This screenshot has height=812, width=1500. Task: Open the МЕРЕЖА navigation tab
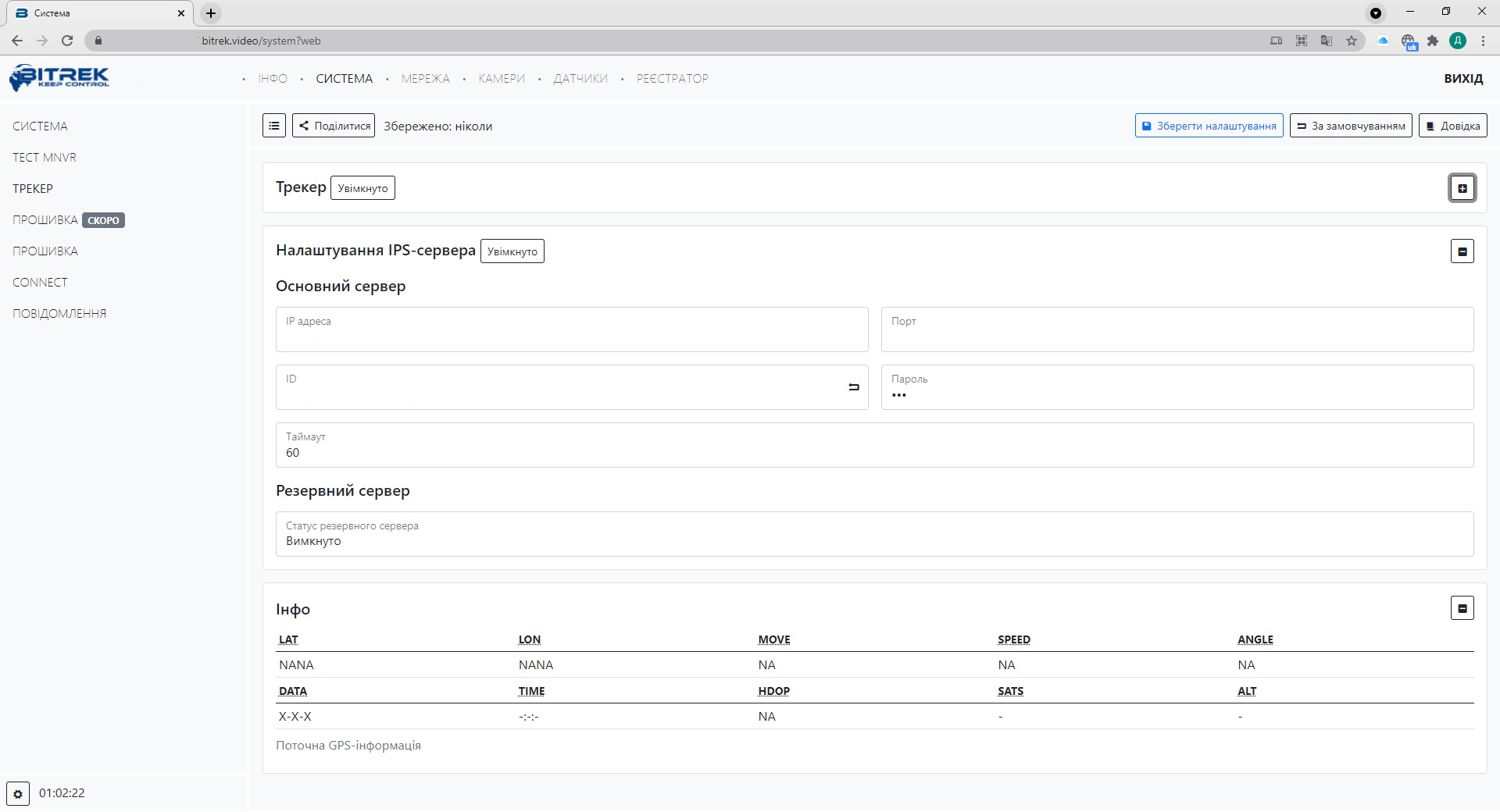(425, 79)
